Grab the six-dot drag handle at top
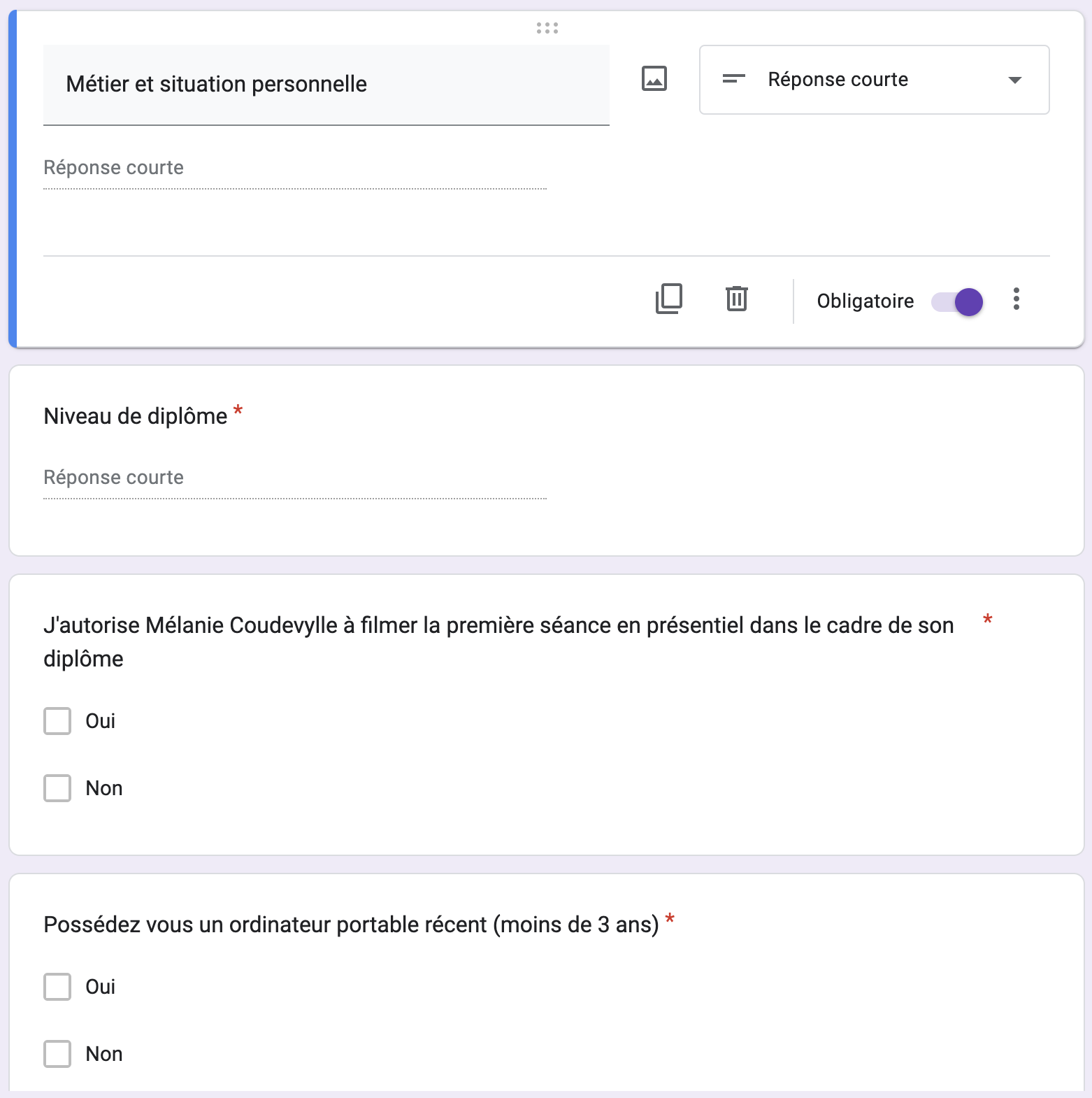 [547, 28]
